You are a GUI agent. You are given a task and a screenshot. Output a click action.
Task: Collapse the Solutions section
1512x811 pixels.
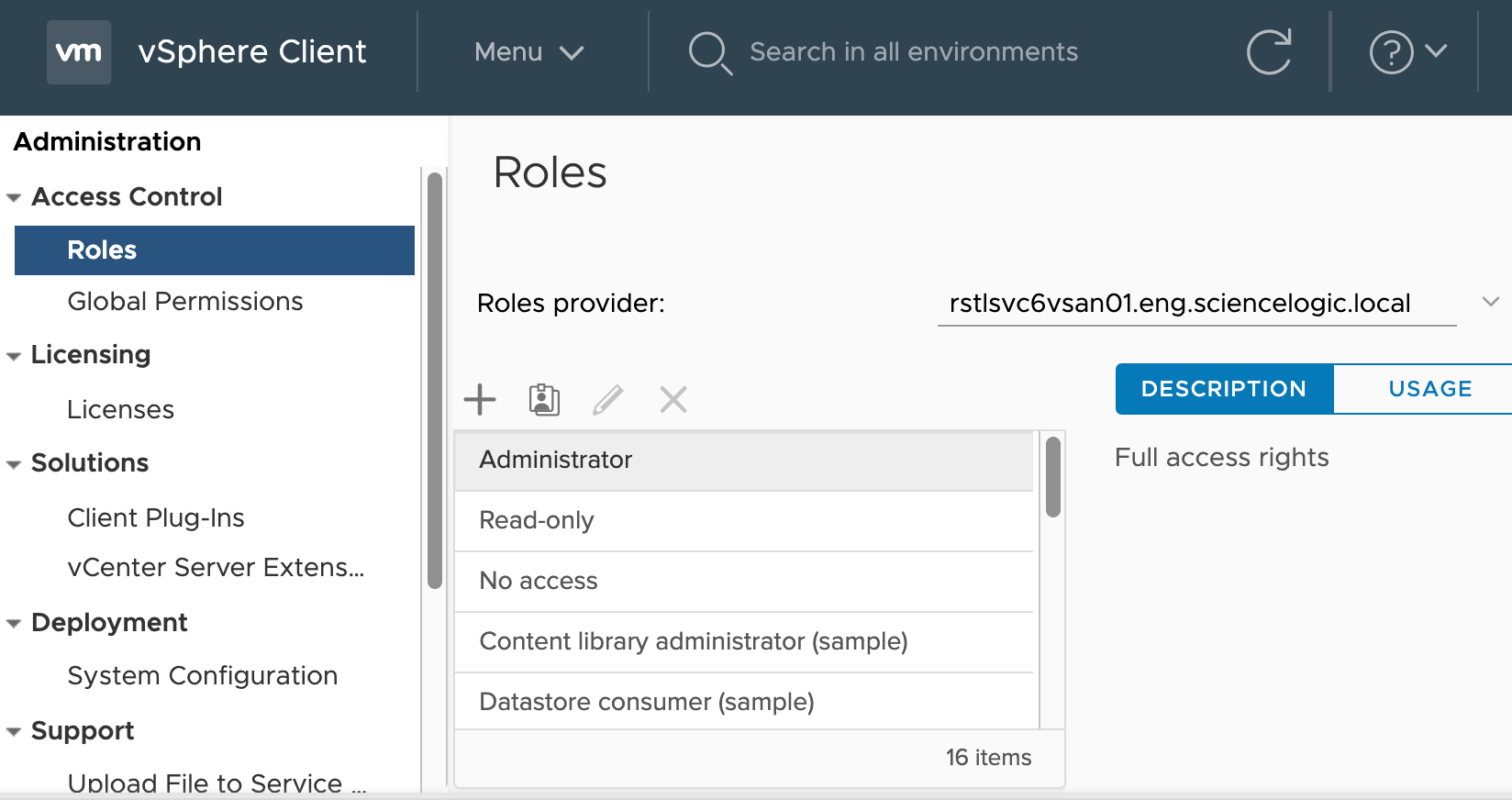[x=14, y=464]
